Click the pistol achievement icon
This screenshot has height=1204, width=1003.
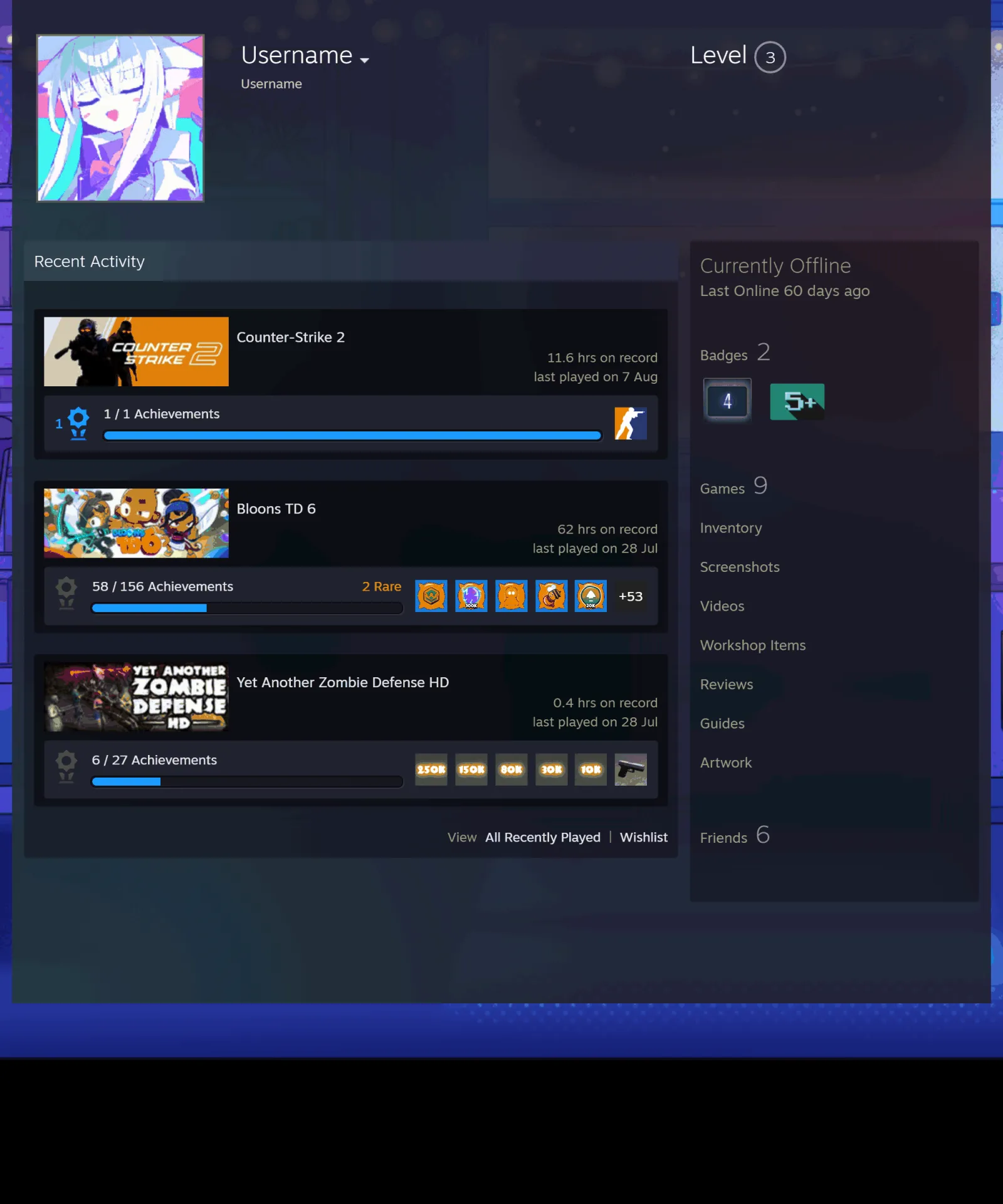631,769
